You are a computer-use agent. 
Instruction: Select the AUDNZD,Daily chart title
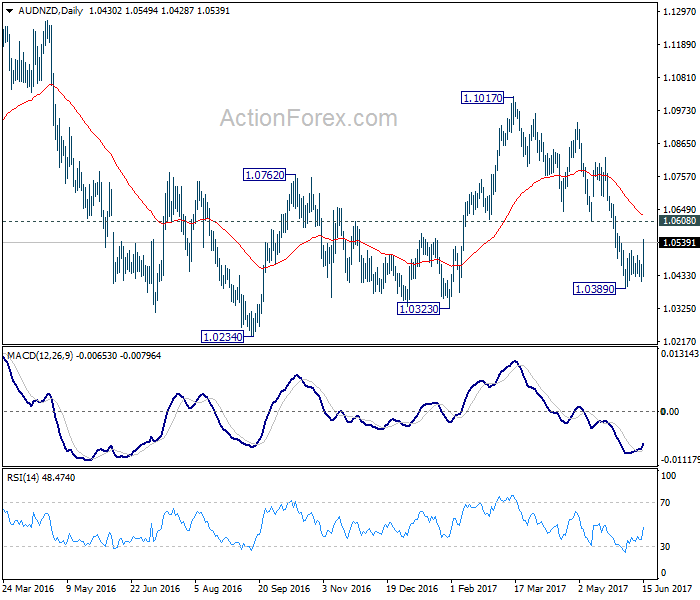pos(50,11)
